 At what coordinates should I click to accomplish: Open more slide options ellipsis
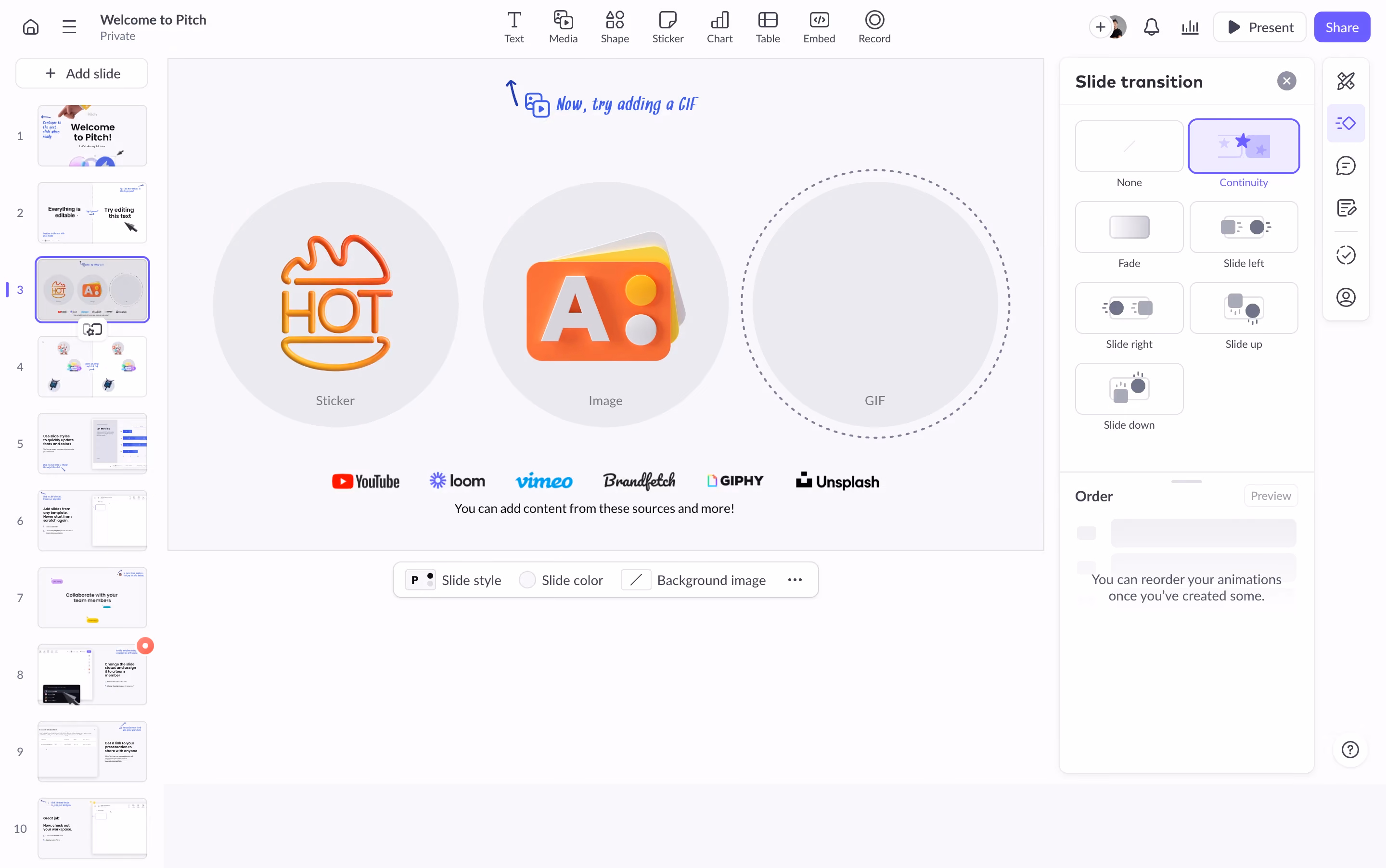click(795, 580)
